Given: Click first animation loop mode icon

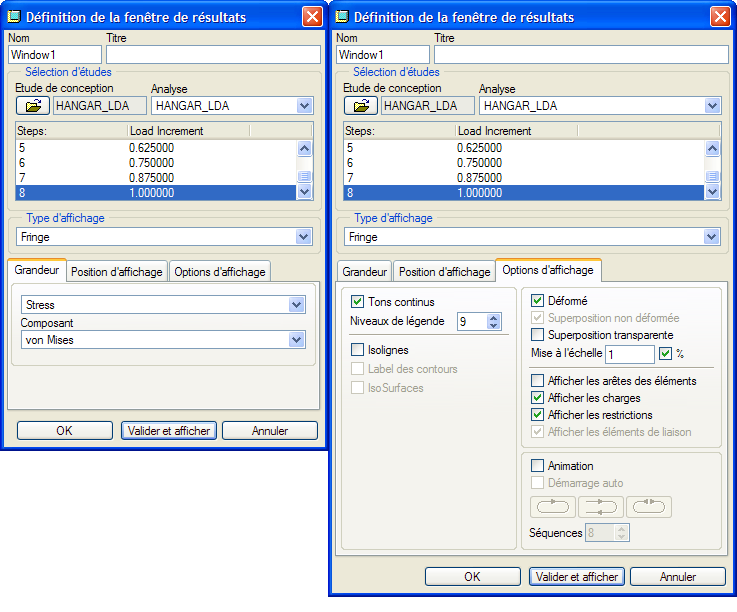Looking at the screenshot, I should coord(553,507).
